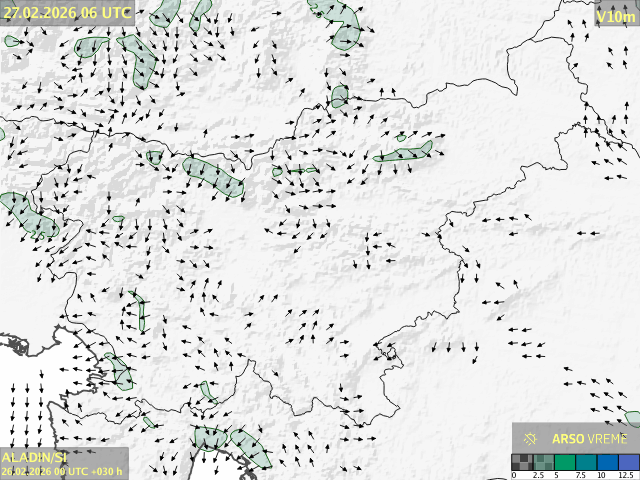Click the 26.02.2026 00 UTC +030 h text
Viewport: 640px width, 480px height.
[x=62, y=471]
